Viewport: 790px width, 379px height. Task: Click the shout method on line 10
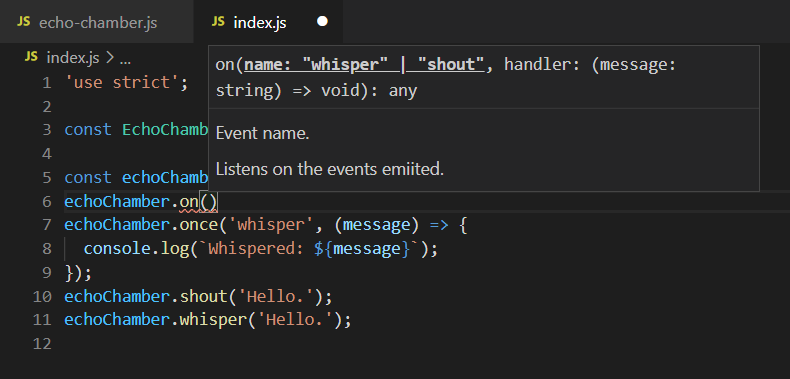point(204,296)
